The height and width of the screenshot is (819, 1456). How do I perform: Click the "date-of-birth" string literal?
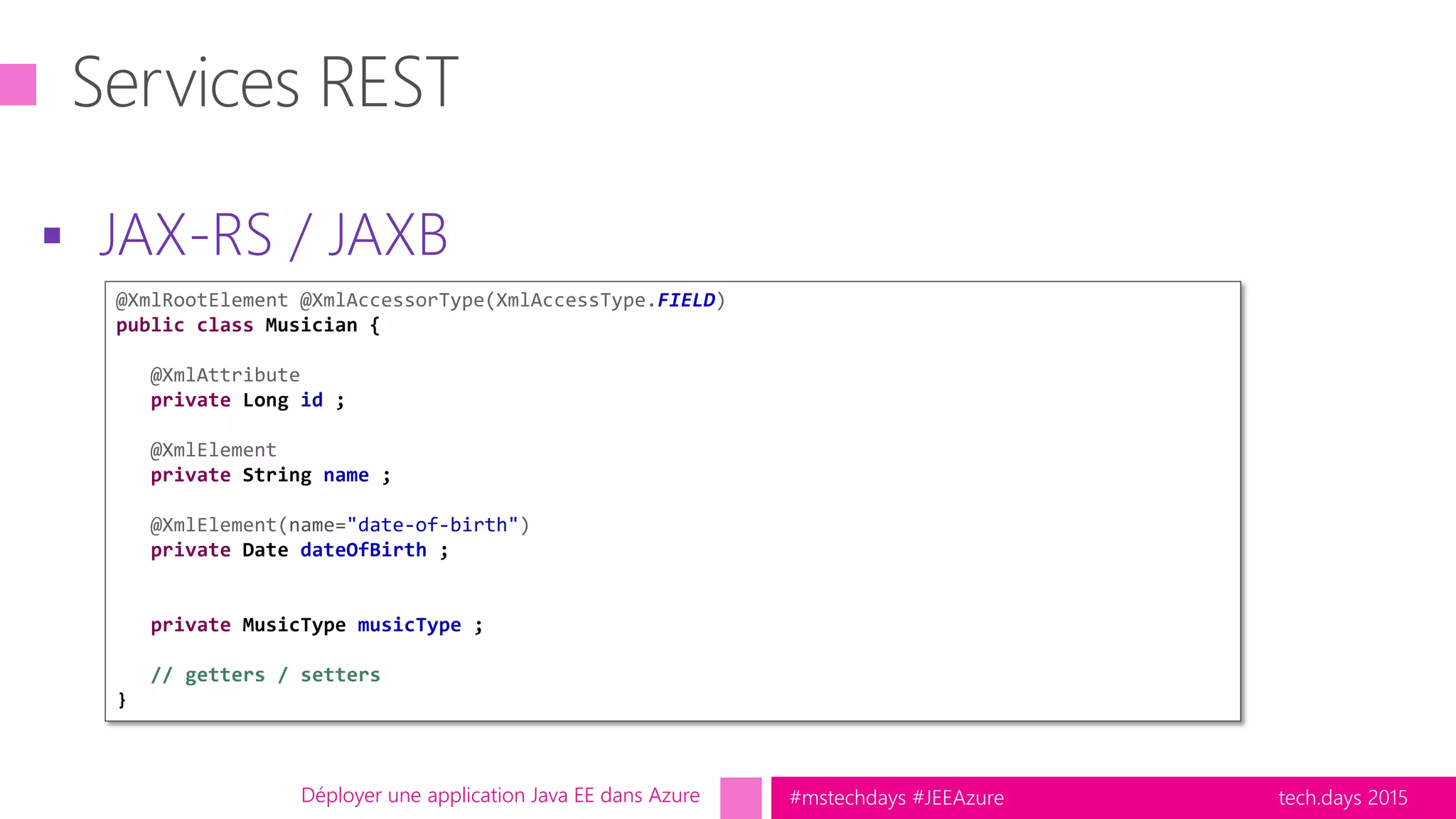tap(432, 525)
